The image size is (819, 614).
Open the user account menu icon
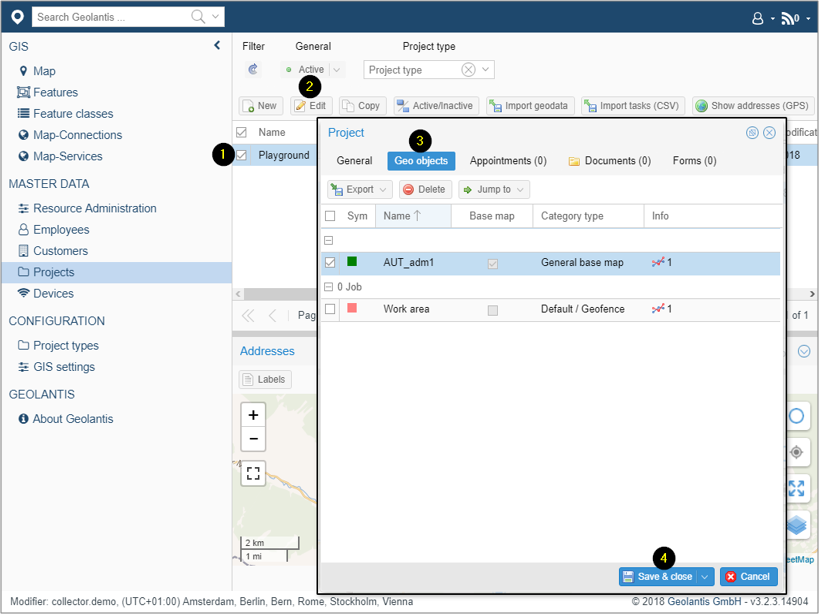tap(757, 19)
